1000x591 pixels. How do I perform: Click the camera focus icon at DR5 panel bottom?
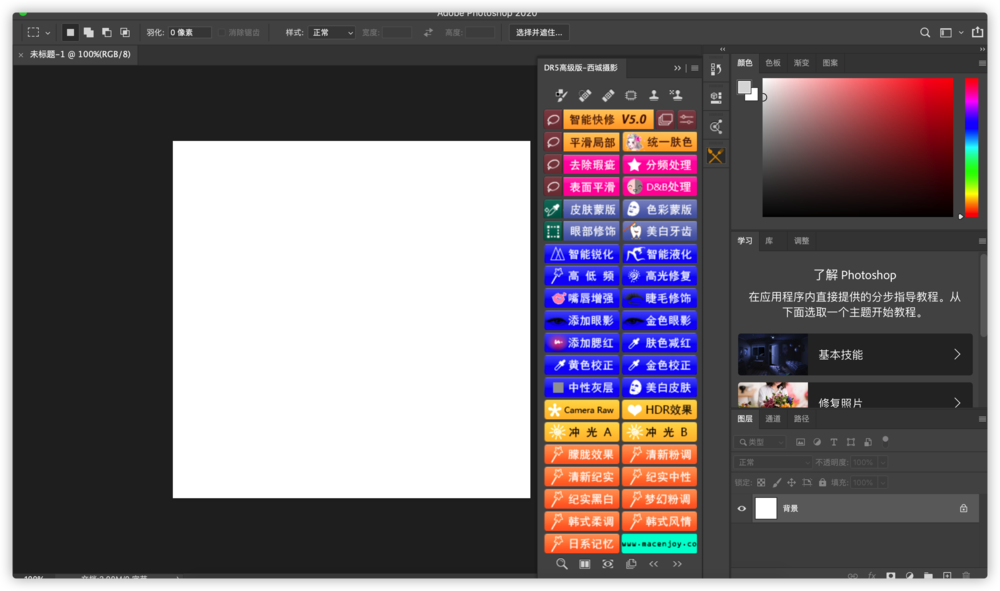(x=608, y=564)
